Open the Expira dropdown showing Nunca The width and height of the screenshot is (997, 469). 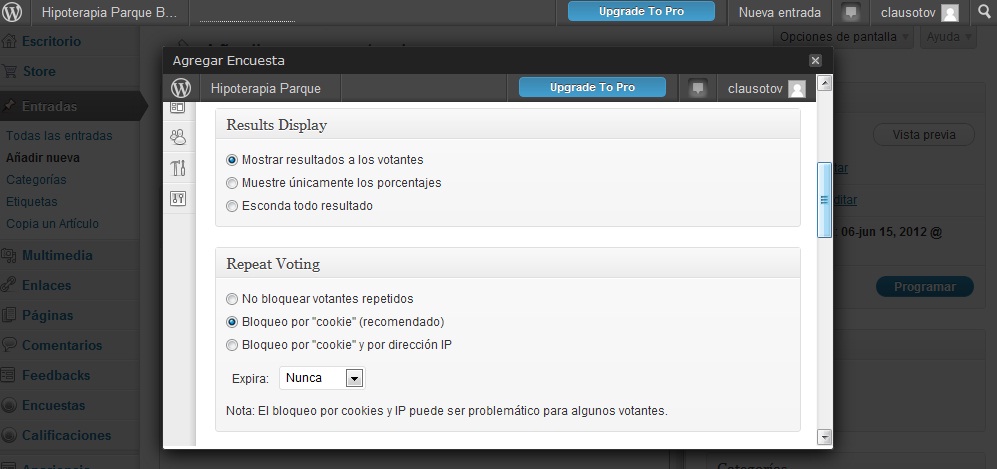[322, 379]
